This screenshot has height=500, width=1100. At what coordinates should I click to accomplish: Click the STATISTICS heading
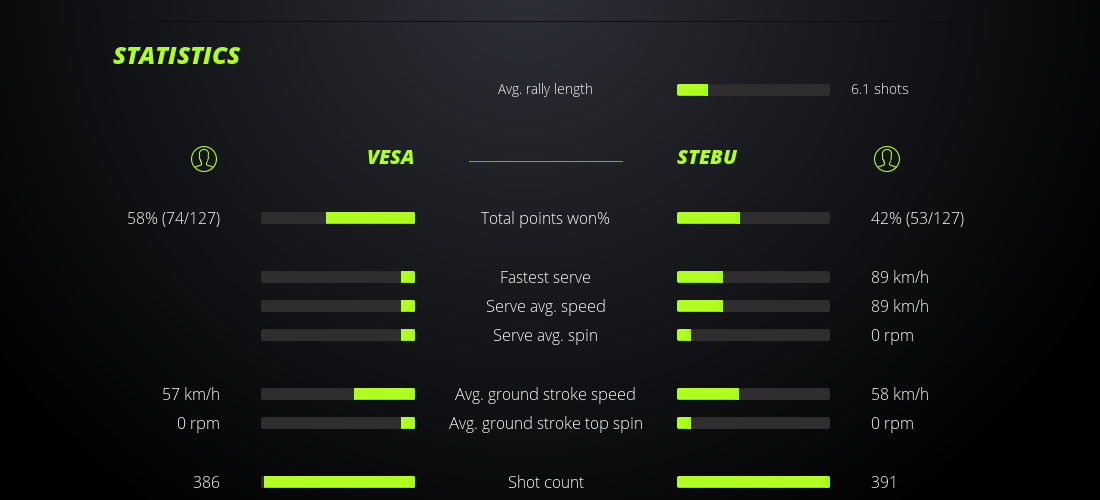click(177, 56)
